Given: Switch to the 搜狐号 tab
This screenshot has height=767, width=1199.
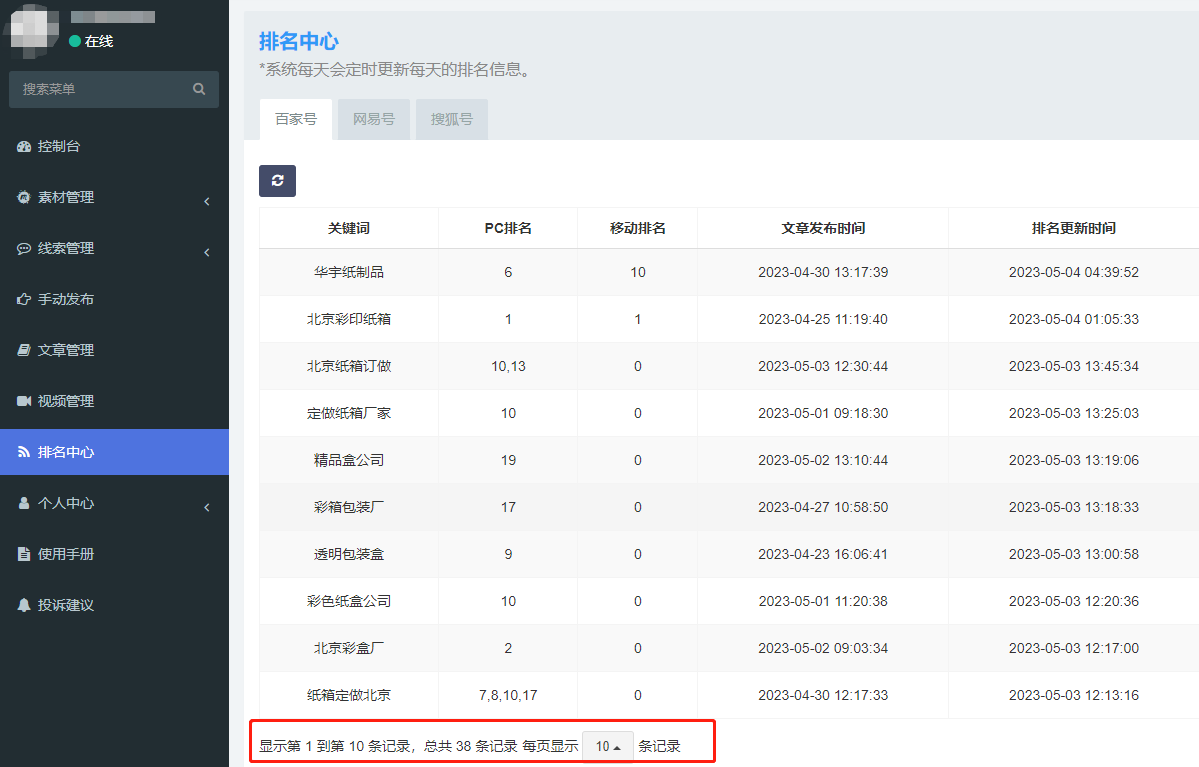Looking at the screenshot, I should [x=452, y=119].
